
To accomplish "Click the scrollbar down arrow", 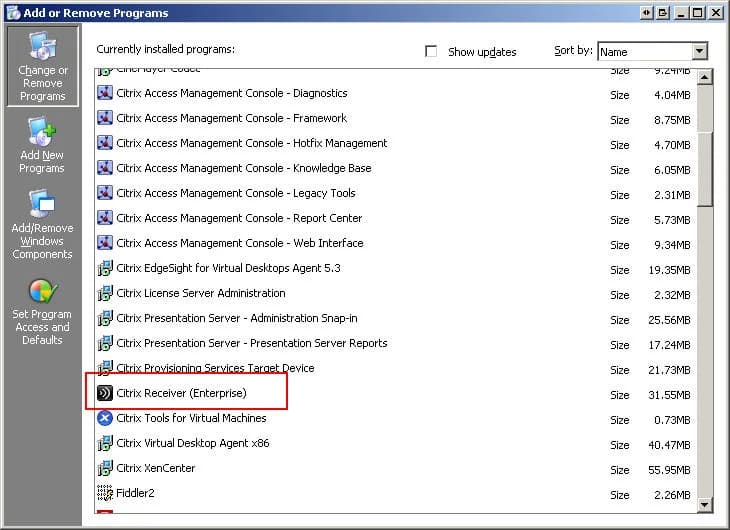I will point(705,504).
